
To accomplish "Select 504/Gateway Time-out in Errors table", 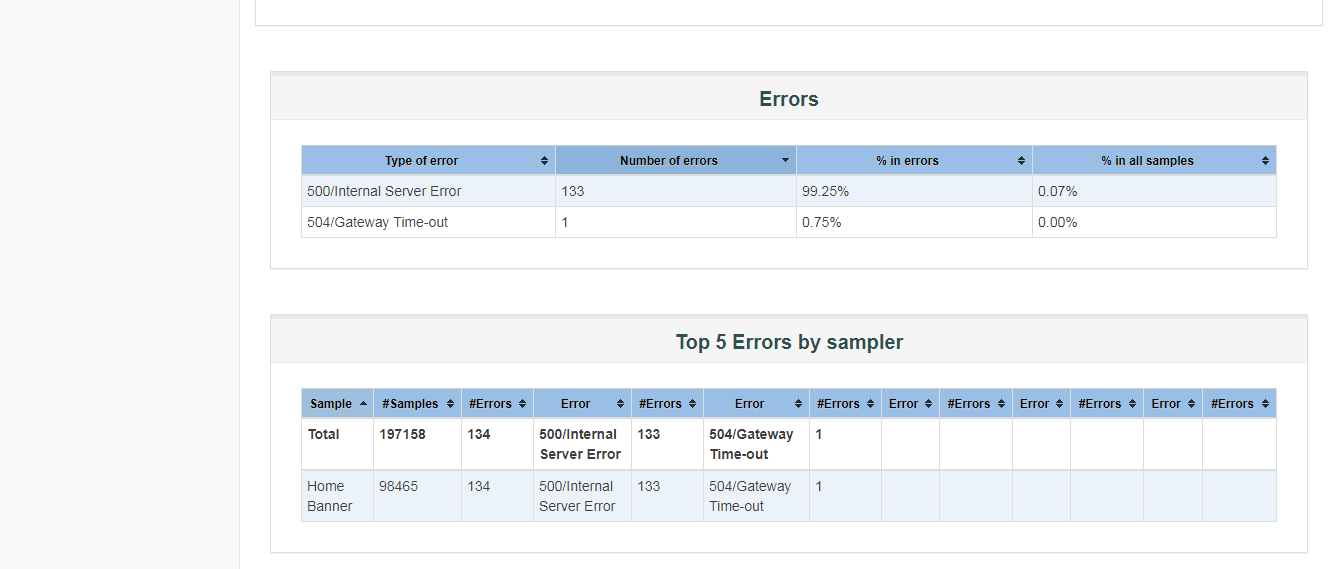I will pos(377,222).
